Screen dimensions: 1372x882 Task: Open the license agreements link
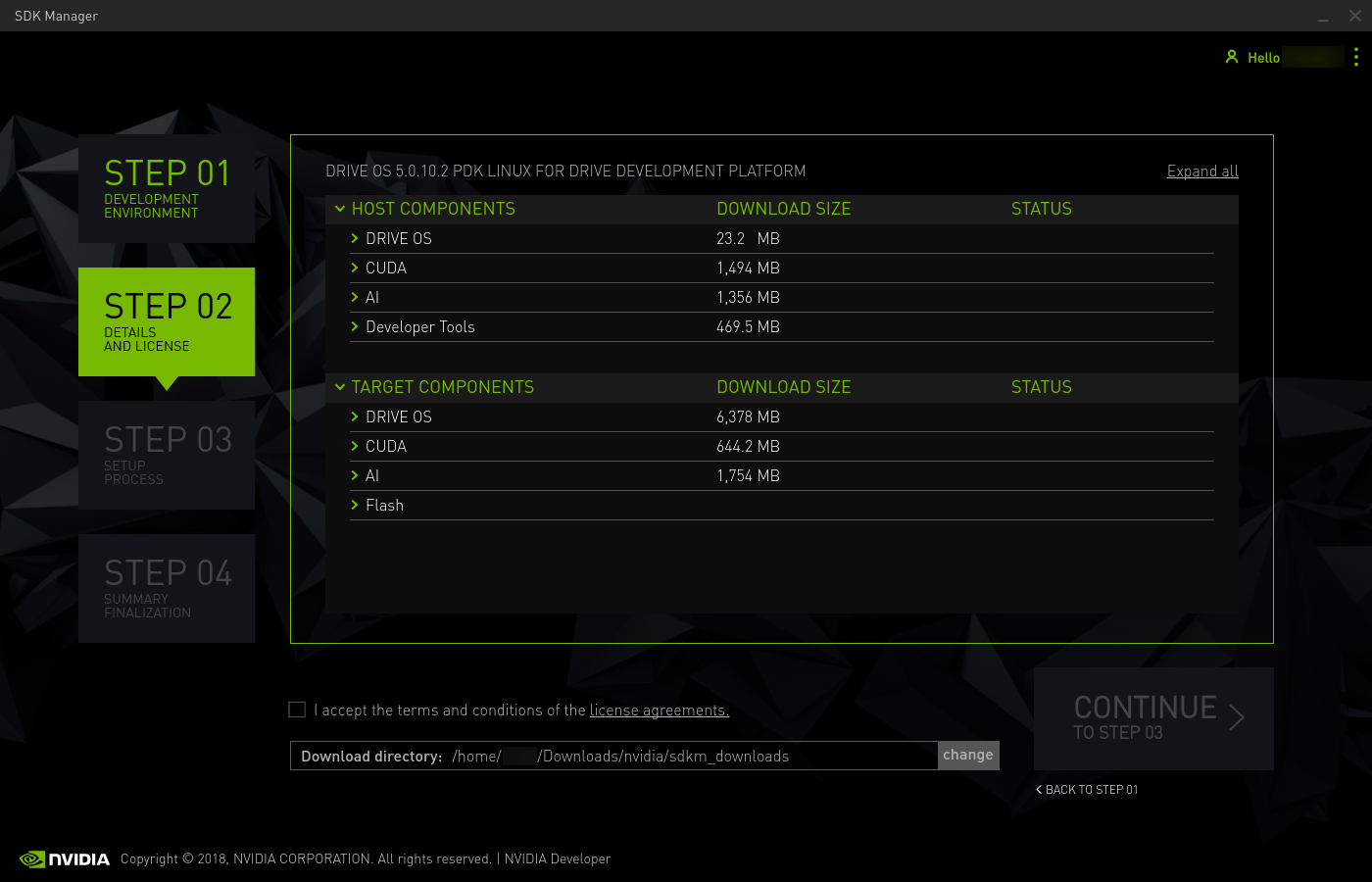click(x=659, y=710)
